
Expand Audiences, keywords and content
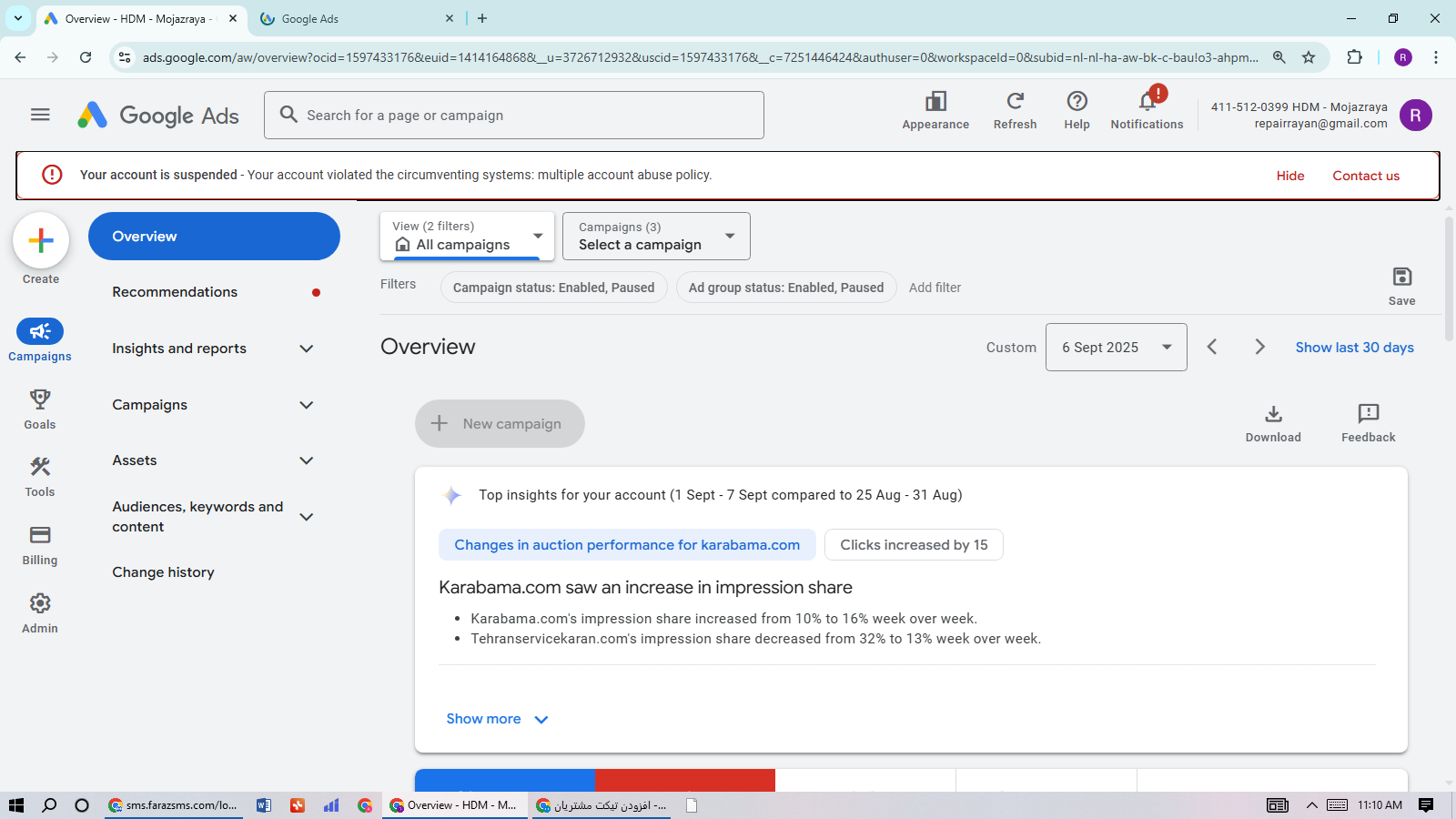[x=307, y=517]
